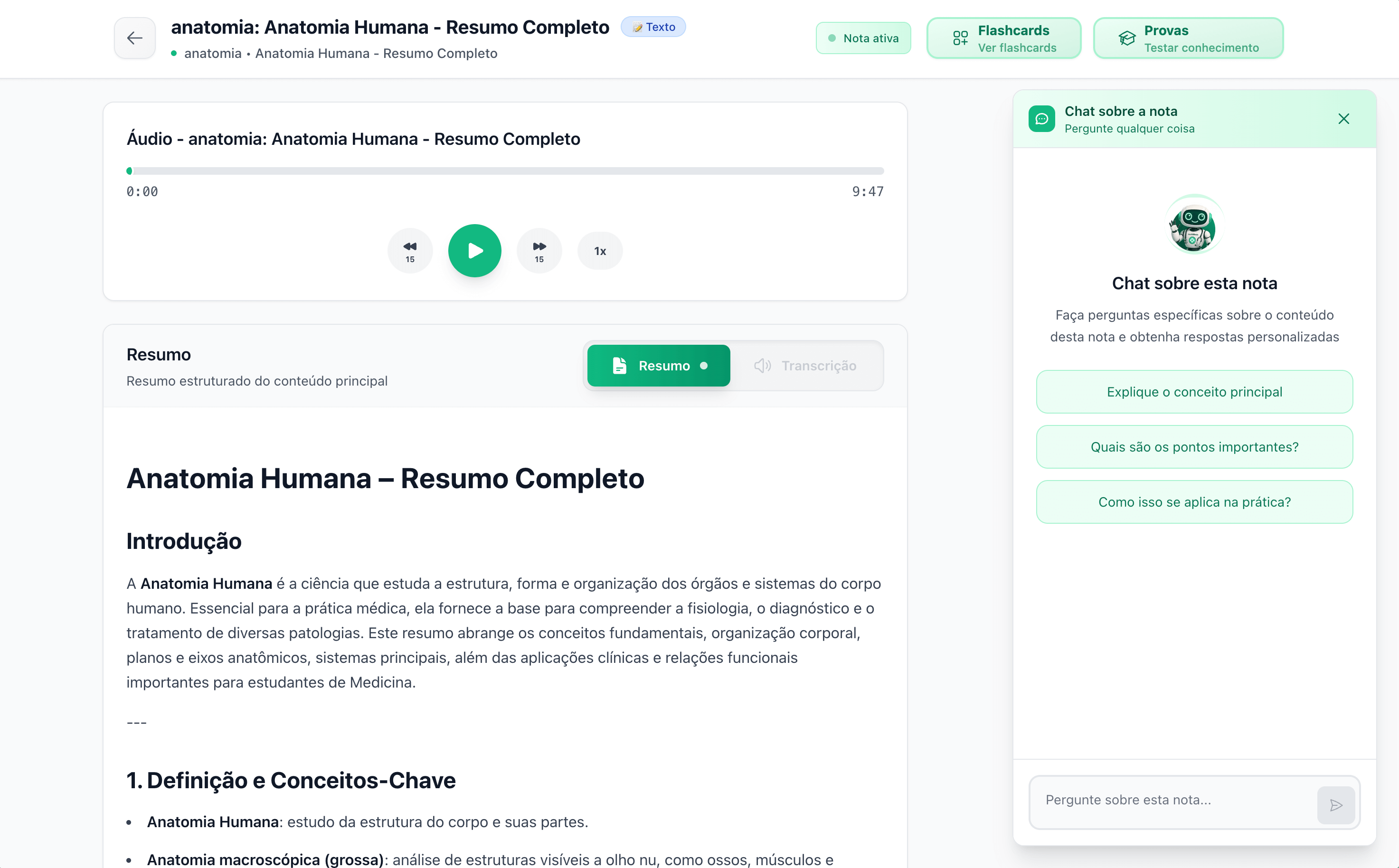Rewind audio 15 seconds
Viewport: 1399px width, 868px height.
(410, 251)
